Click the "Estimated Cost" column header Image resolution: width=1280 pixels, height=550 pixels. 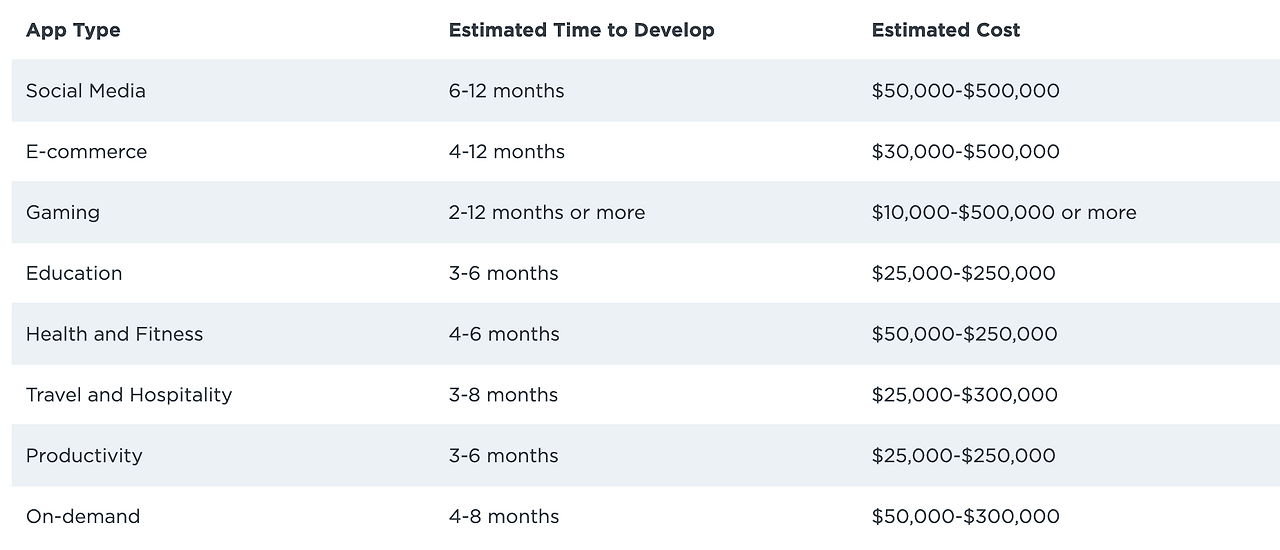click(945, 30)
